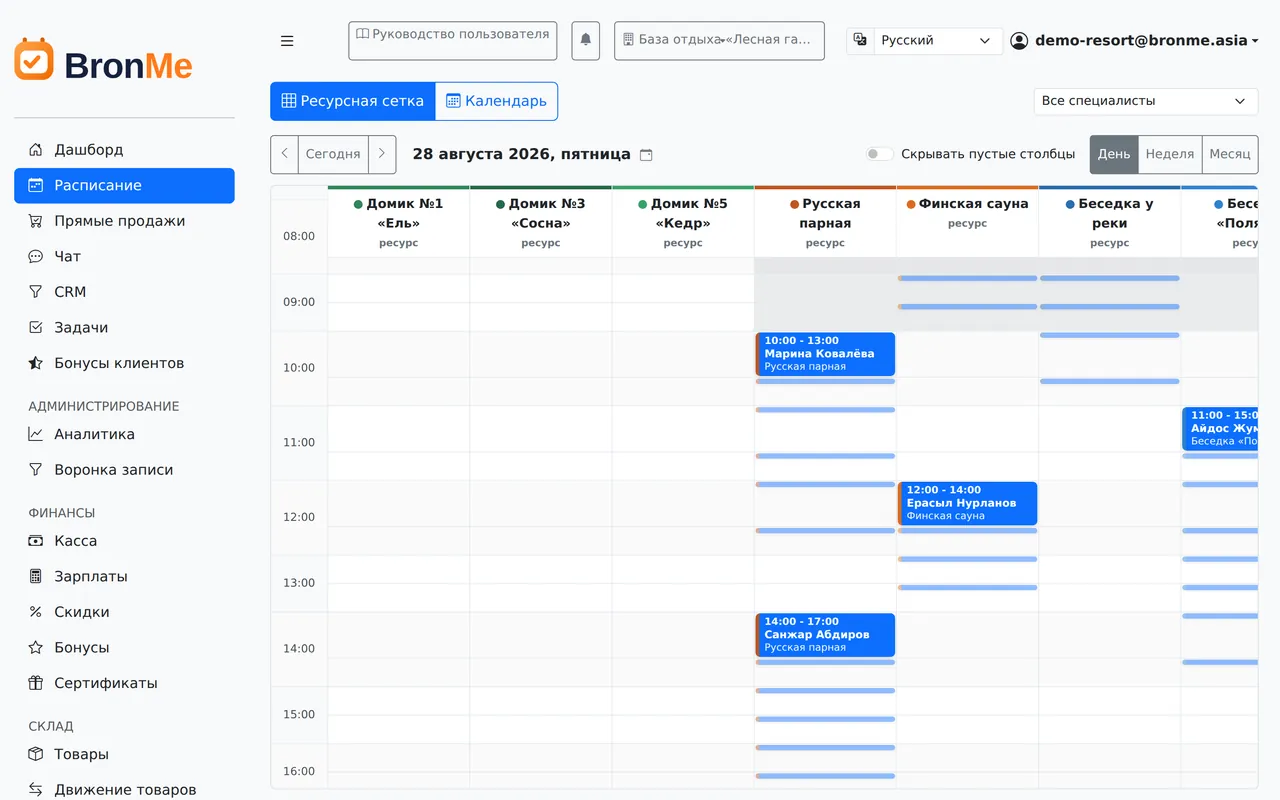The image size is (1280, 800).
Task: Open Бонусы клиентов in sidebar
Action: click(124, 363)
